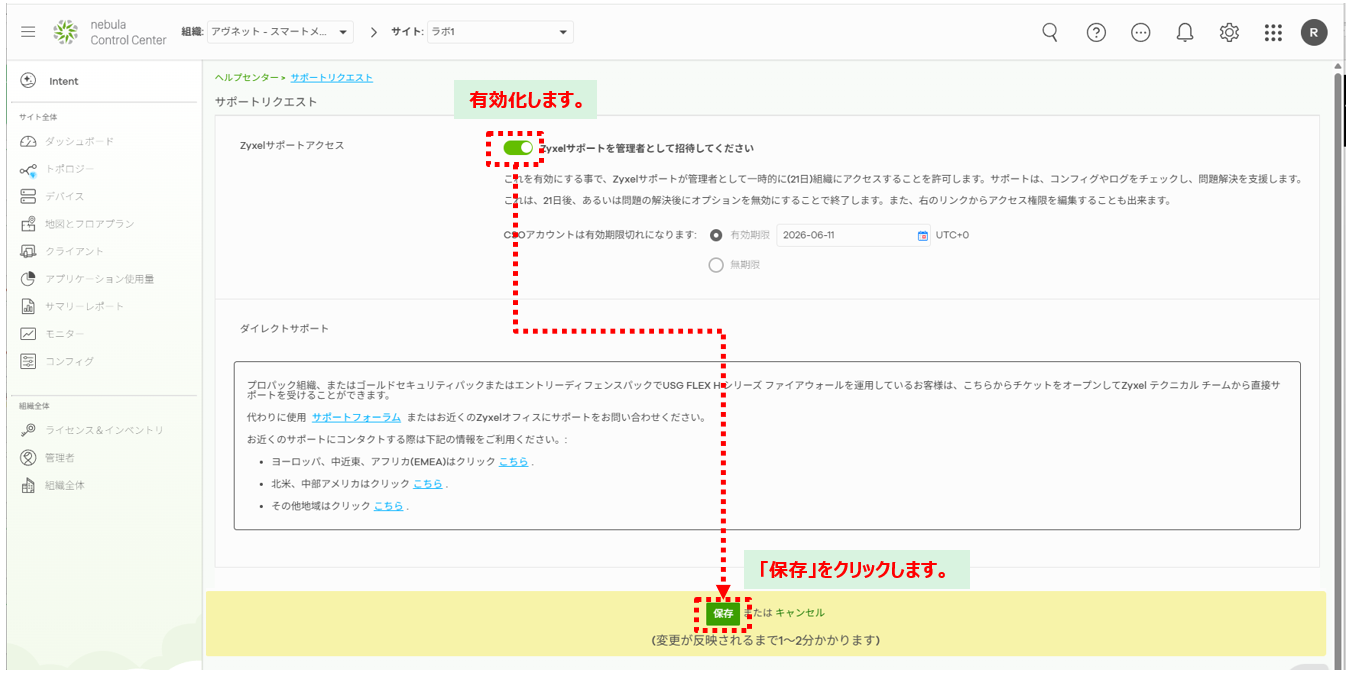
Task: Click the アプリケーション使用量 pie icon
Action: pos(28,279)
